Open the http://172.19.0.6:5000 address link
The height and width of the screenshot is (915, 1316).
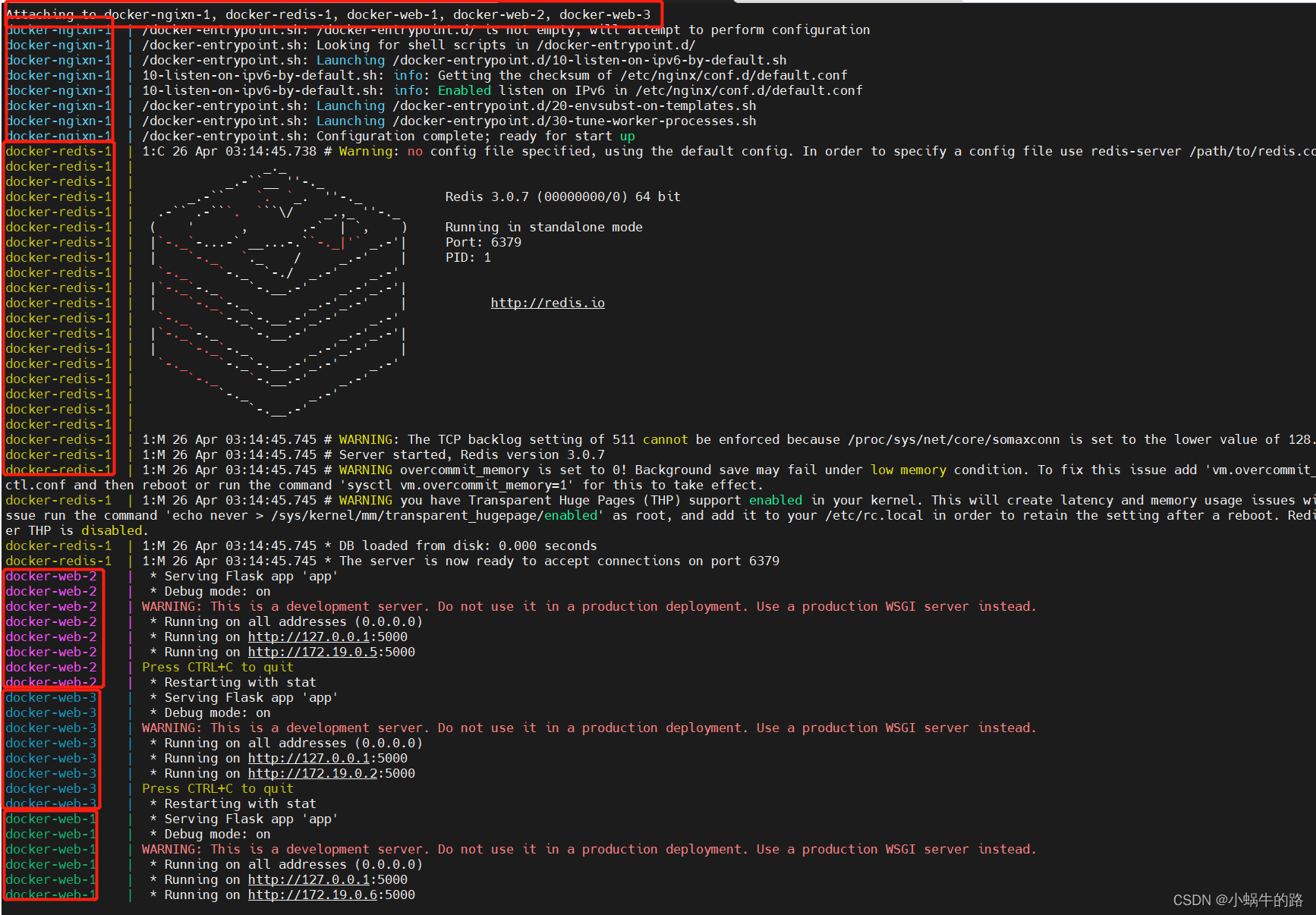click(312, 895)
